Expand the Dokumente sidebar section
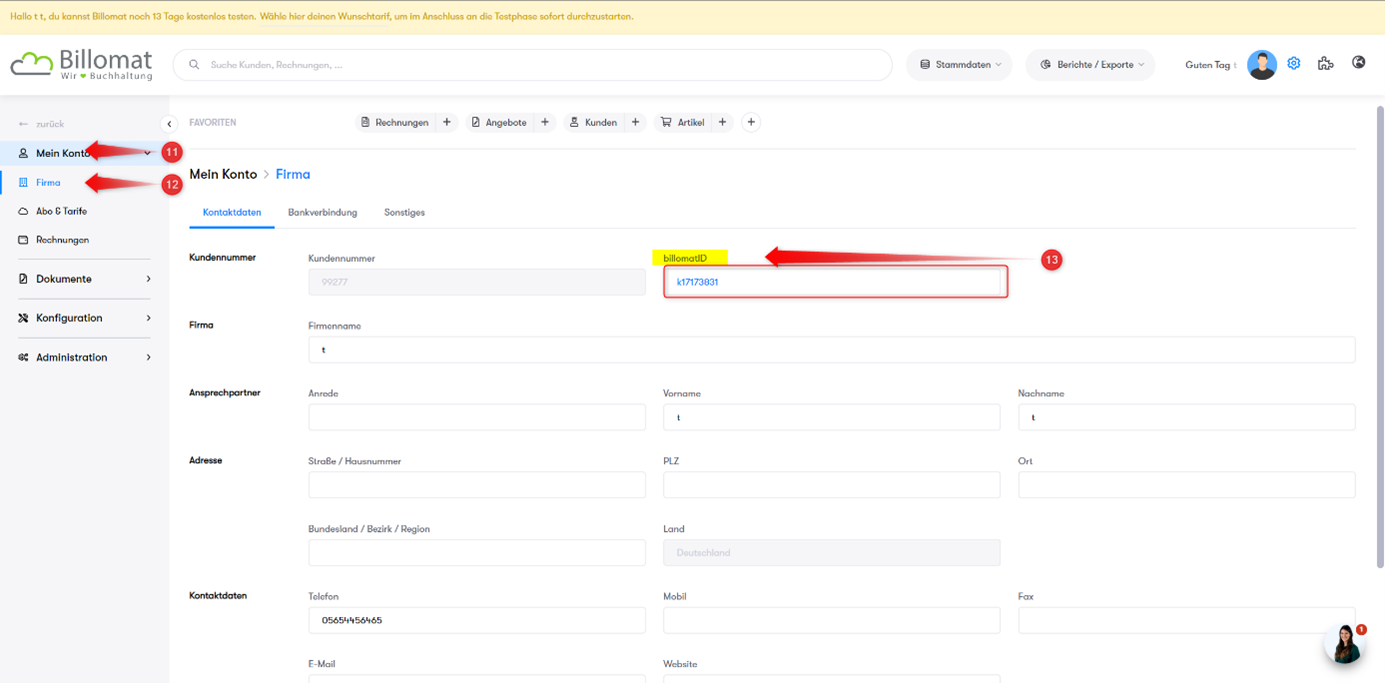The height and width of the screenshot is (683, 1385). (85, 279)
